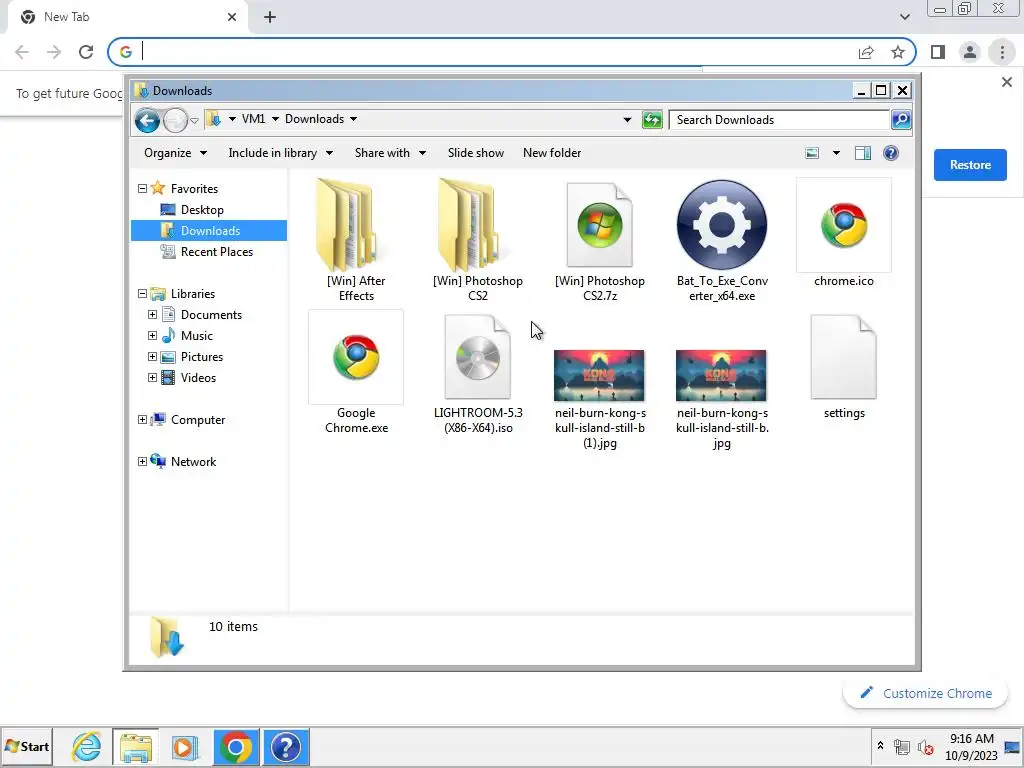Expand the Videos library node
This screenshot has width=1024, height=768.
[x=152, y=377]
